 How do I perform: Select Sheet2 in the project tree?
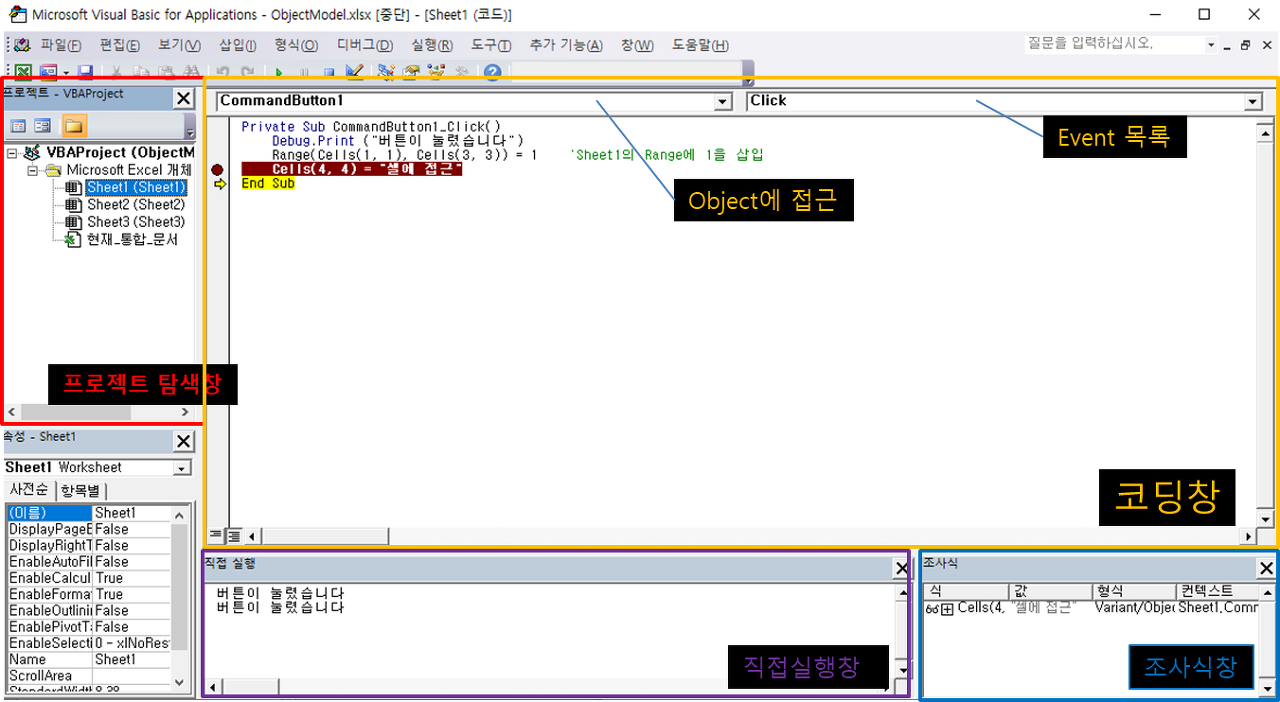click(136, 204)
